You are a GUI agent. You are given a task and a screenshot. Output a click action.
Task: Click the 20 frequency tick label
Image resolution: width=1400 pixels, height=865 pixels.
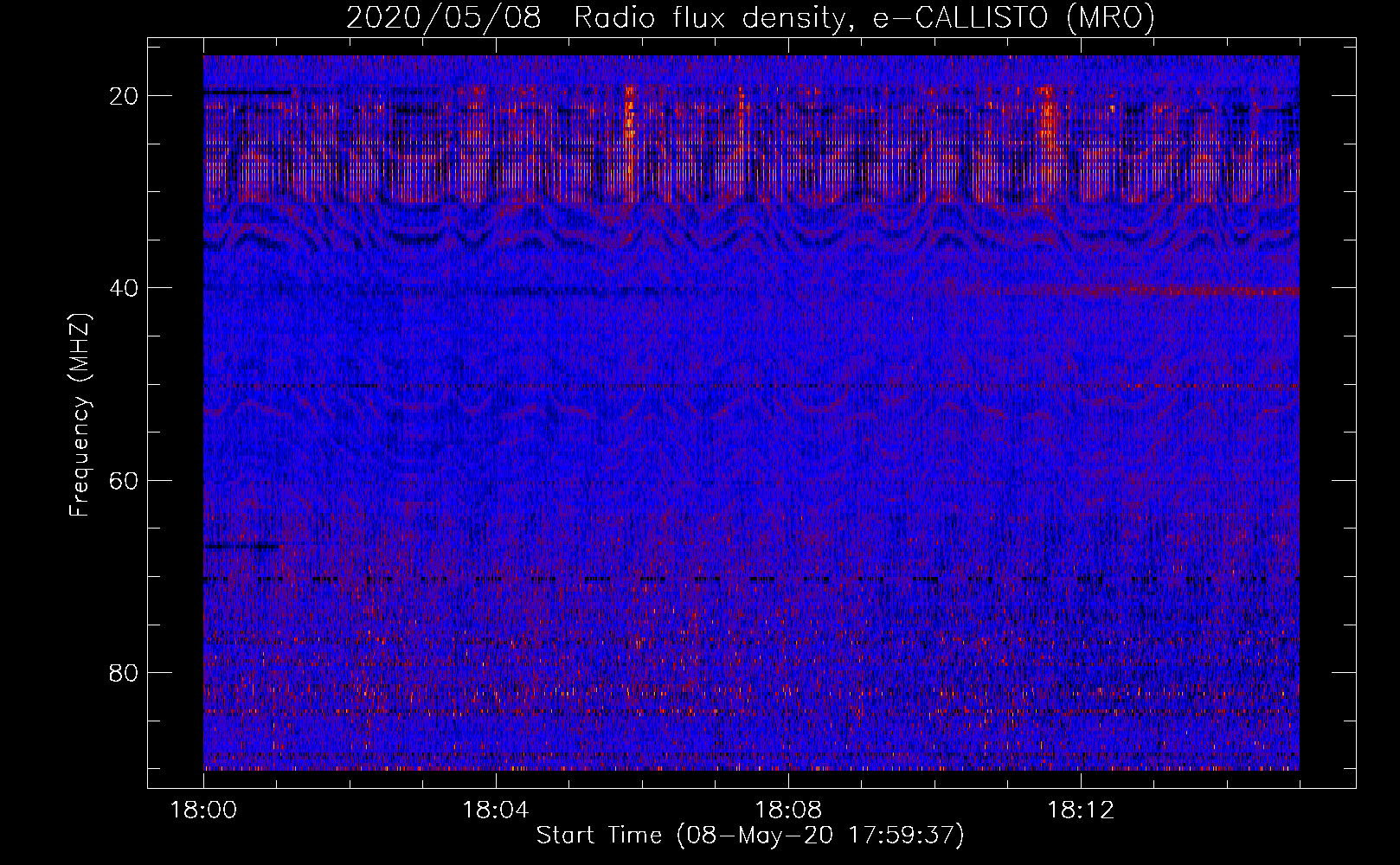pyautogui.click(x=125, y=96)
